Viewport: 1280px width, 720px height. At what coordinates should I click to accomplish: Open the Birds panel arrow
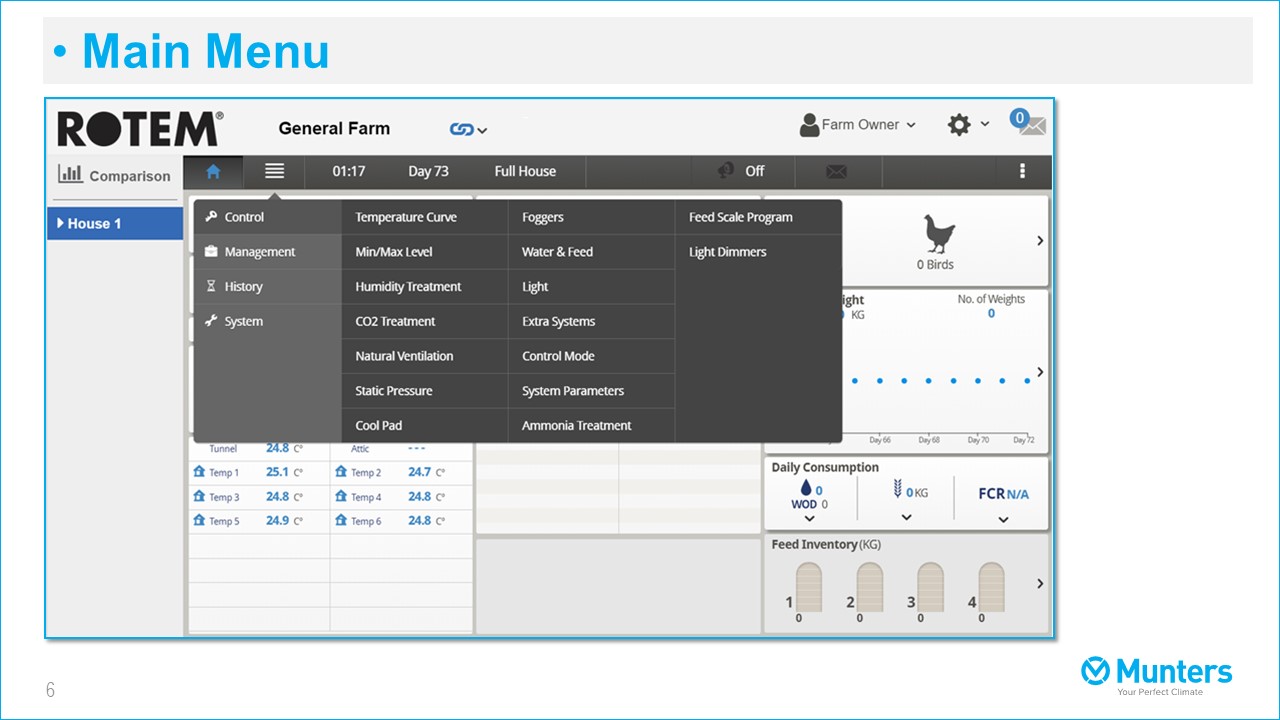tap(1040, 241)
